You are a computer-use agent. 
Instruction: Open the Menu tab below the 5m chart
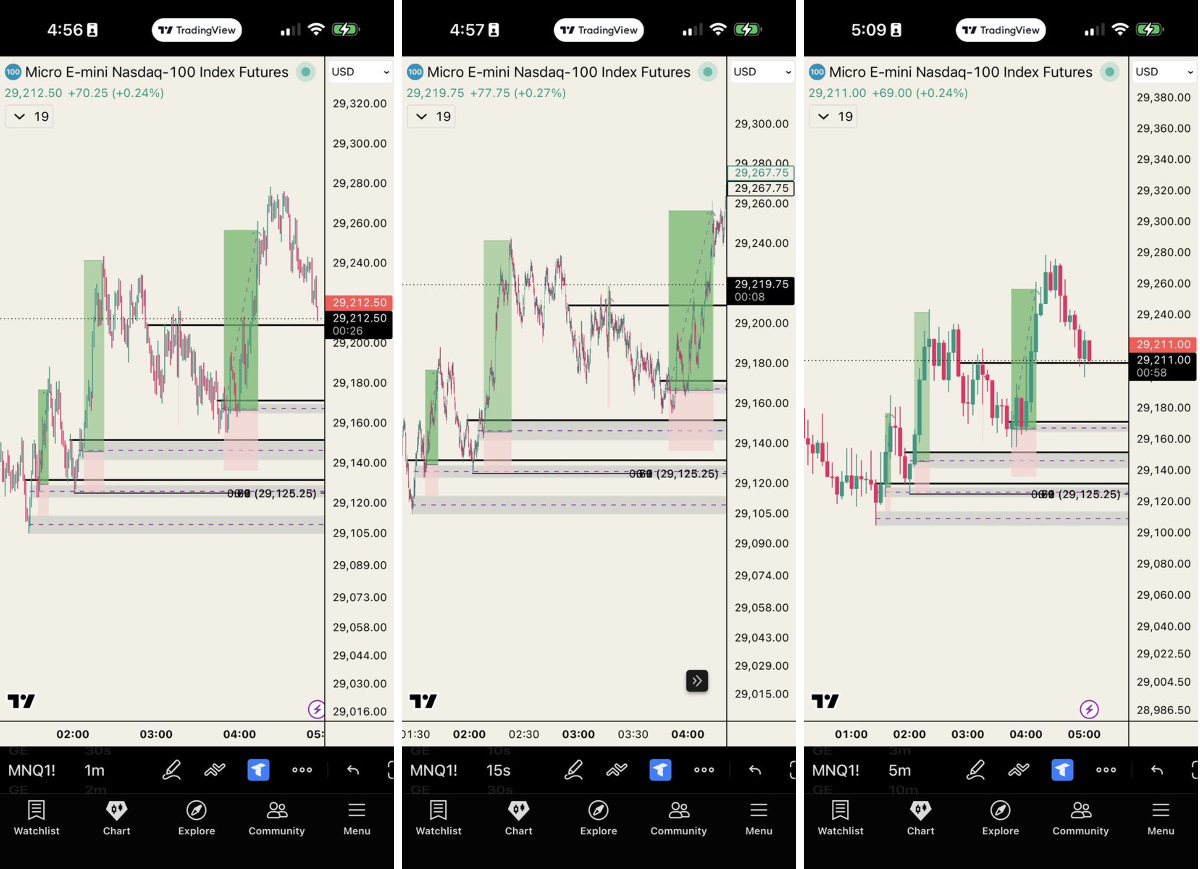(x=1161, y=817)
